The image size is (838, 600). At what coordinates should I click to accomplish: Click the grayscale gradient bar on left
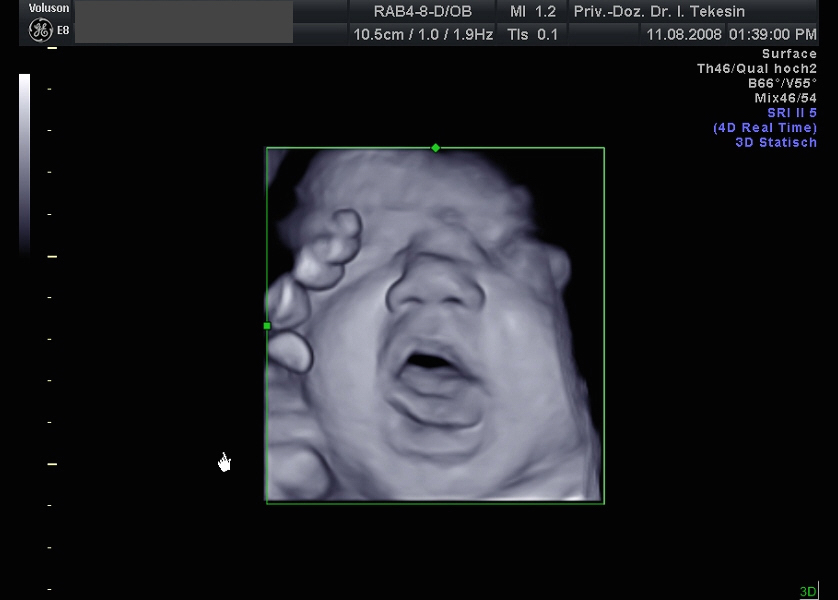24,160
